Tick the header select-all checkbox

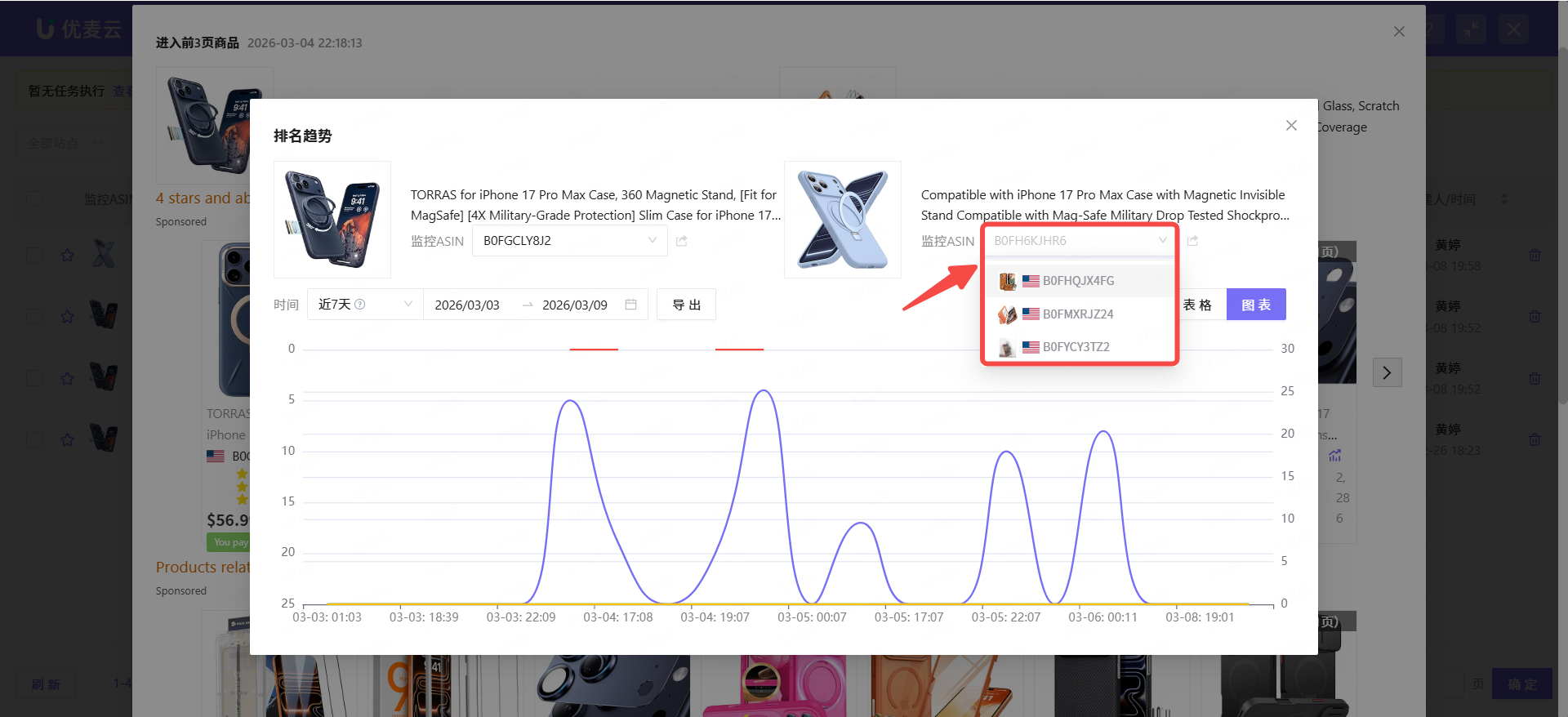34,199
